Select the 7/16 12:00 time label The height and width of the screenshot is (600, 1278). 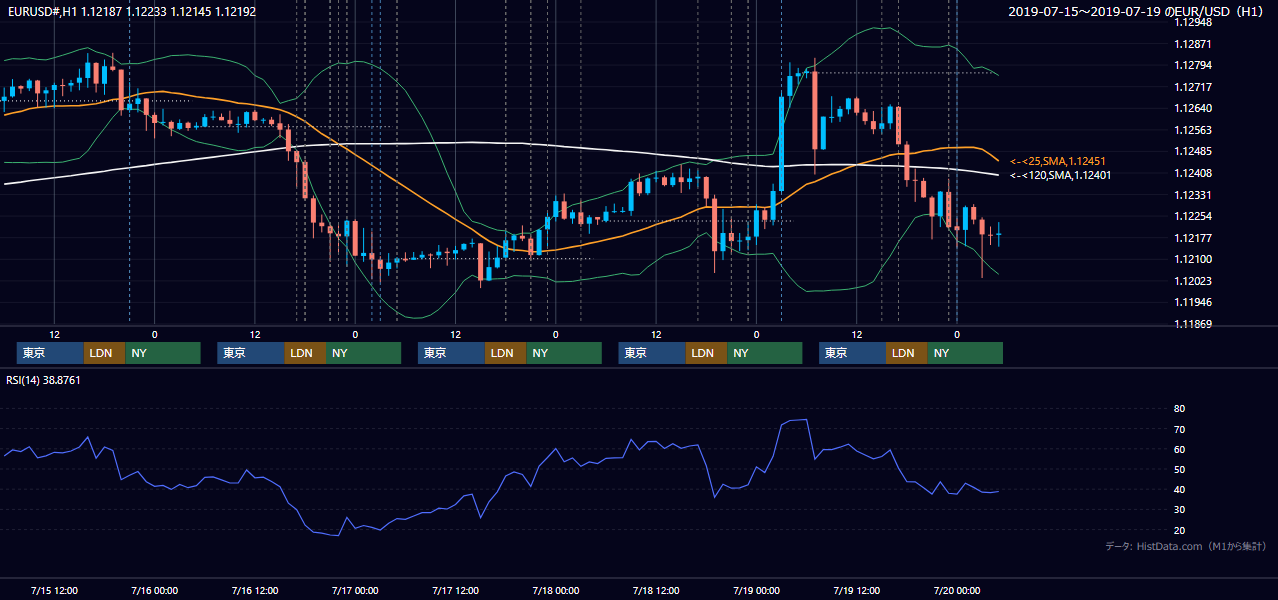pyautogui.click(x=254, y=590)
